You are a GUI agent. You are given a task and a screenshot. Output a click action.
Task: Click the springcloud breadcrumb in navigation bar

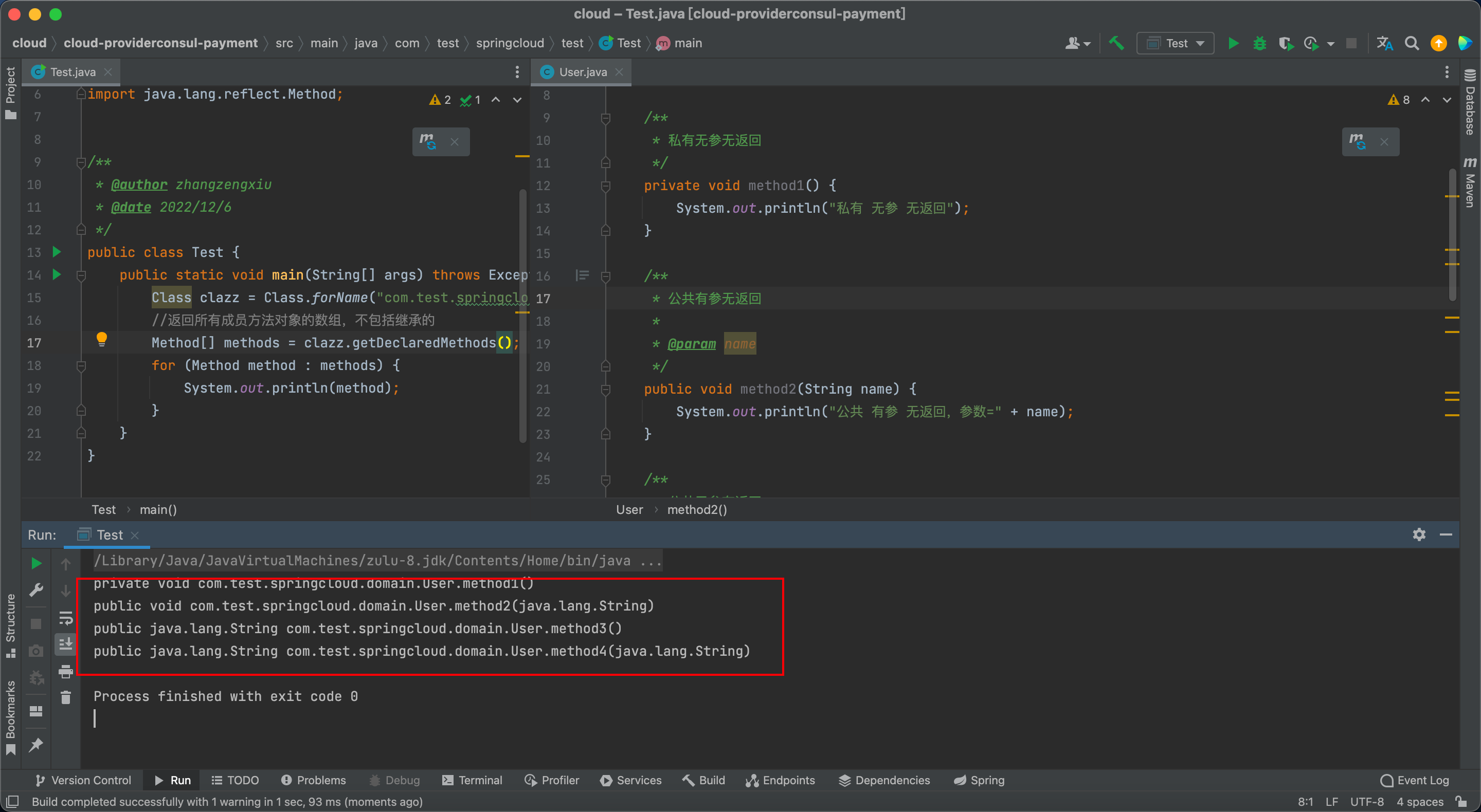510,43
